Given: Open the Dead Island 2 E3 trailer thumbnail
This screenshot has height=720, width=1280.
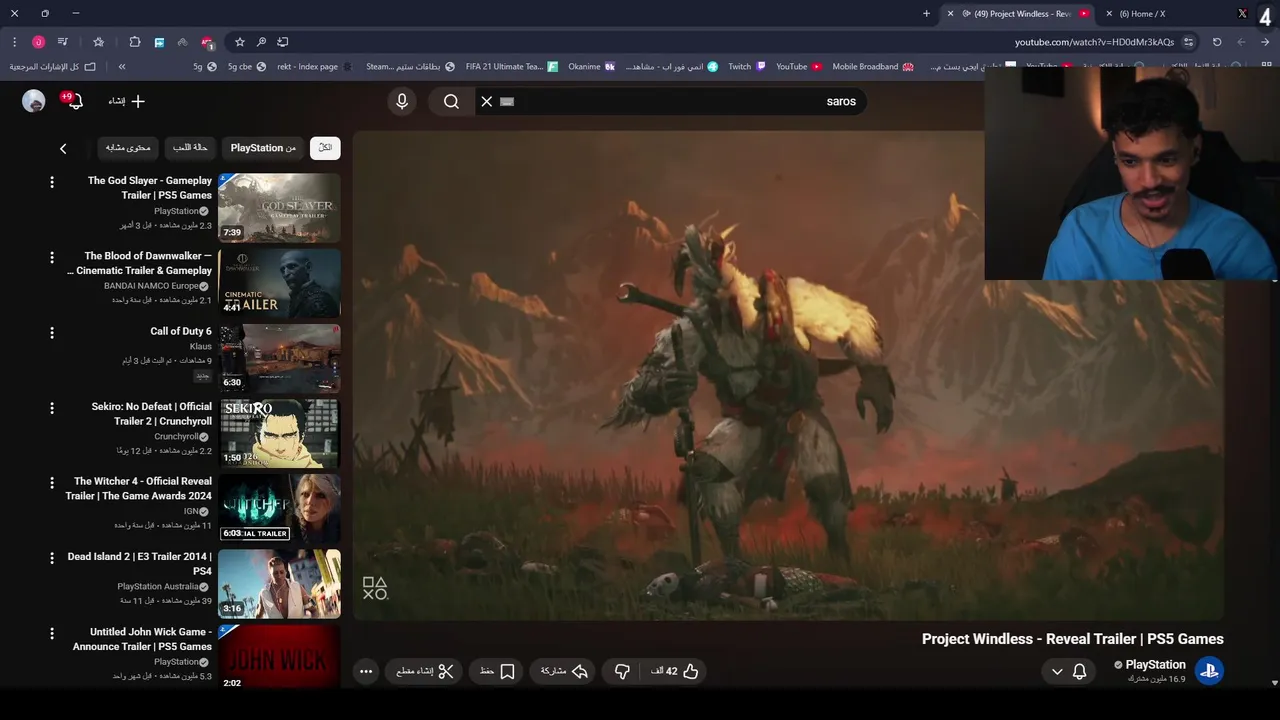Looking at the screenshot, I should click(279, 584).
